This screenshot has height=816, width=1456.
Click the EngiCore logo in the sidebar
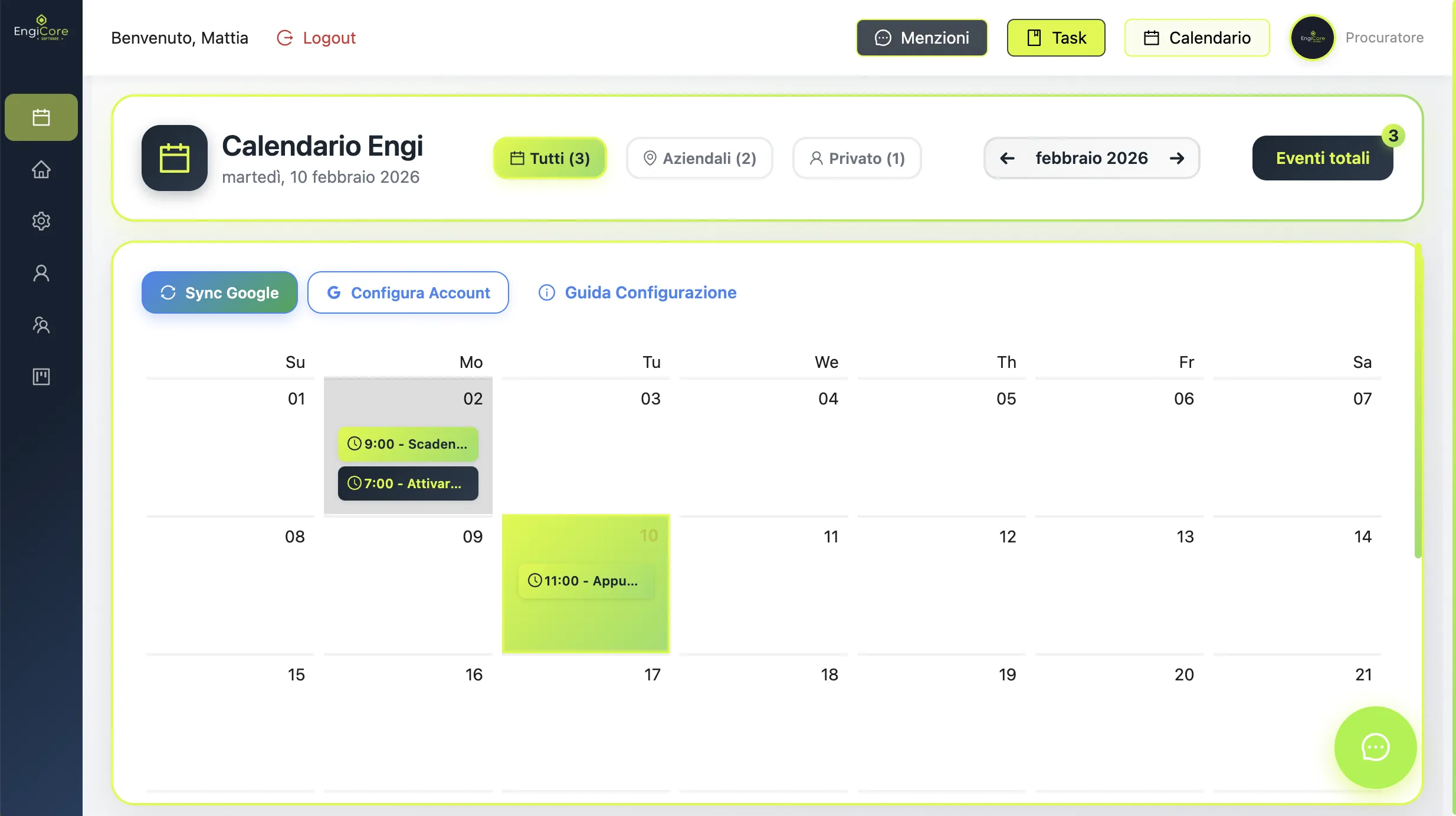(41, 28)
